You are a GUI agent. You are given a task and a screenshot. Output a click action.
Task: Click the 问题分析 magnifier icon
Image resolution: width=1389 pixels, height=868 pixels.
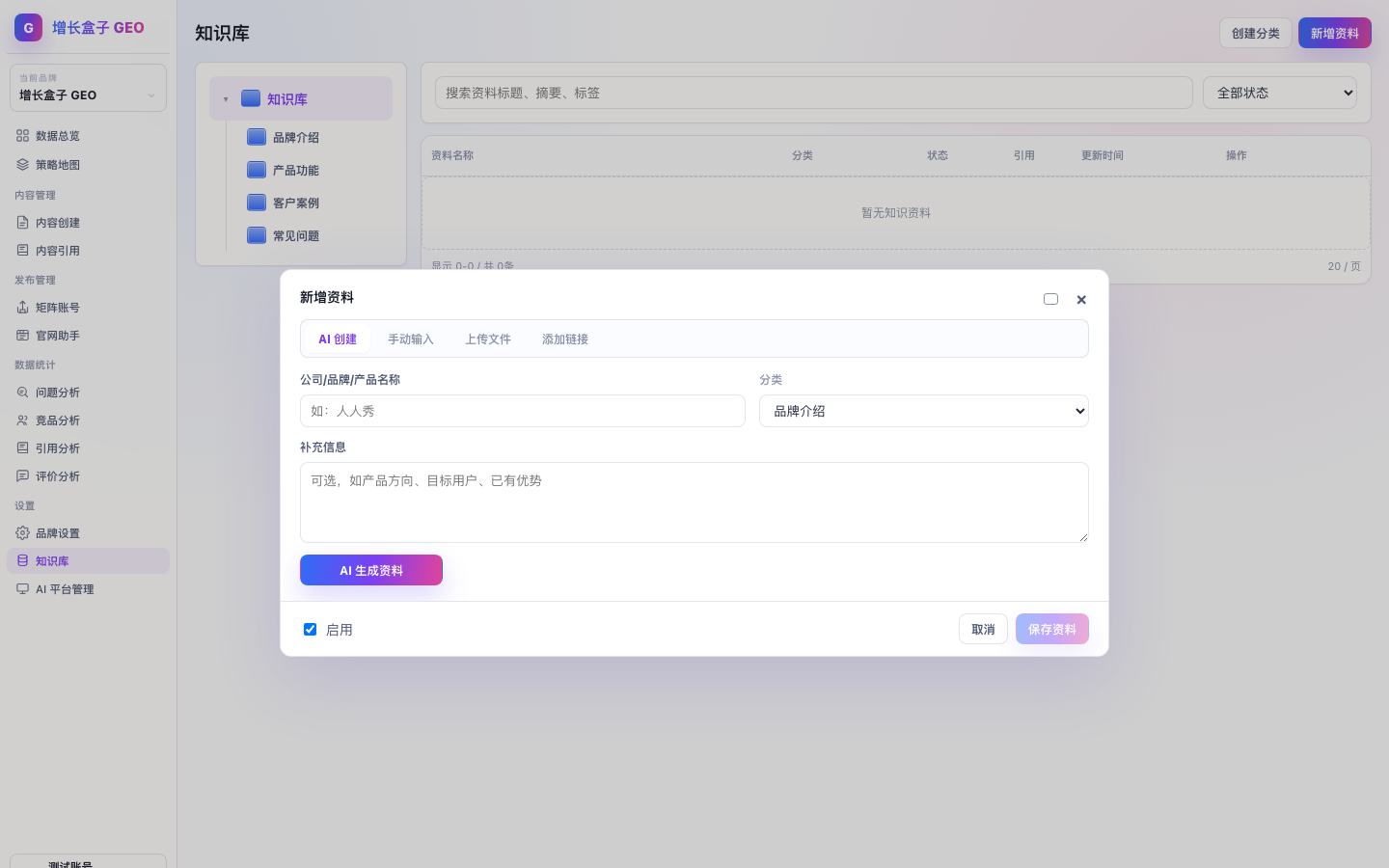pos(22,393)
